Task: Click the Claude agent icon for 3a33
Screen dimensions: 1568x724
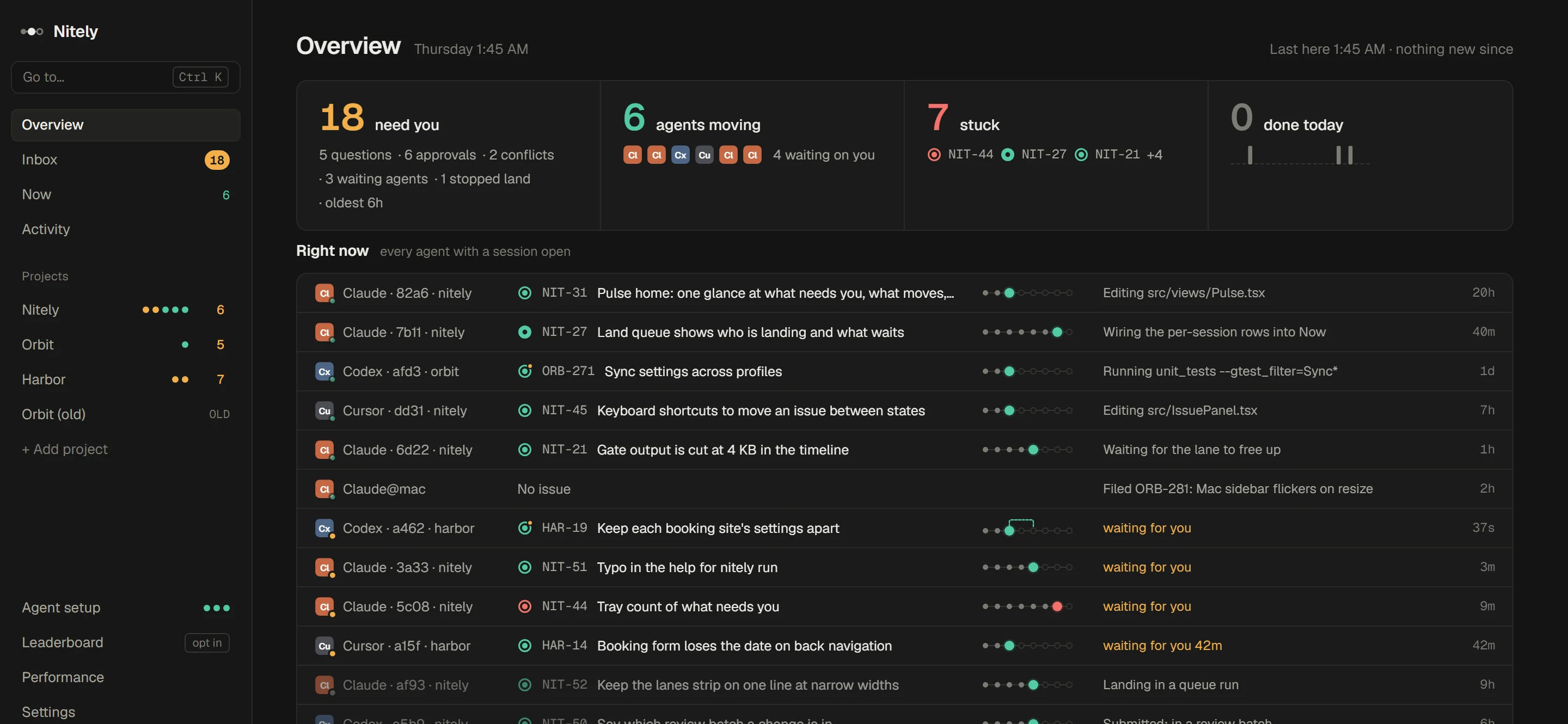Action: click(x=324, y=568)
